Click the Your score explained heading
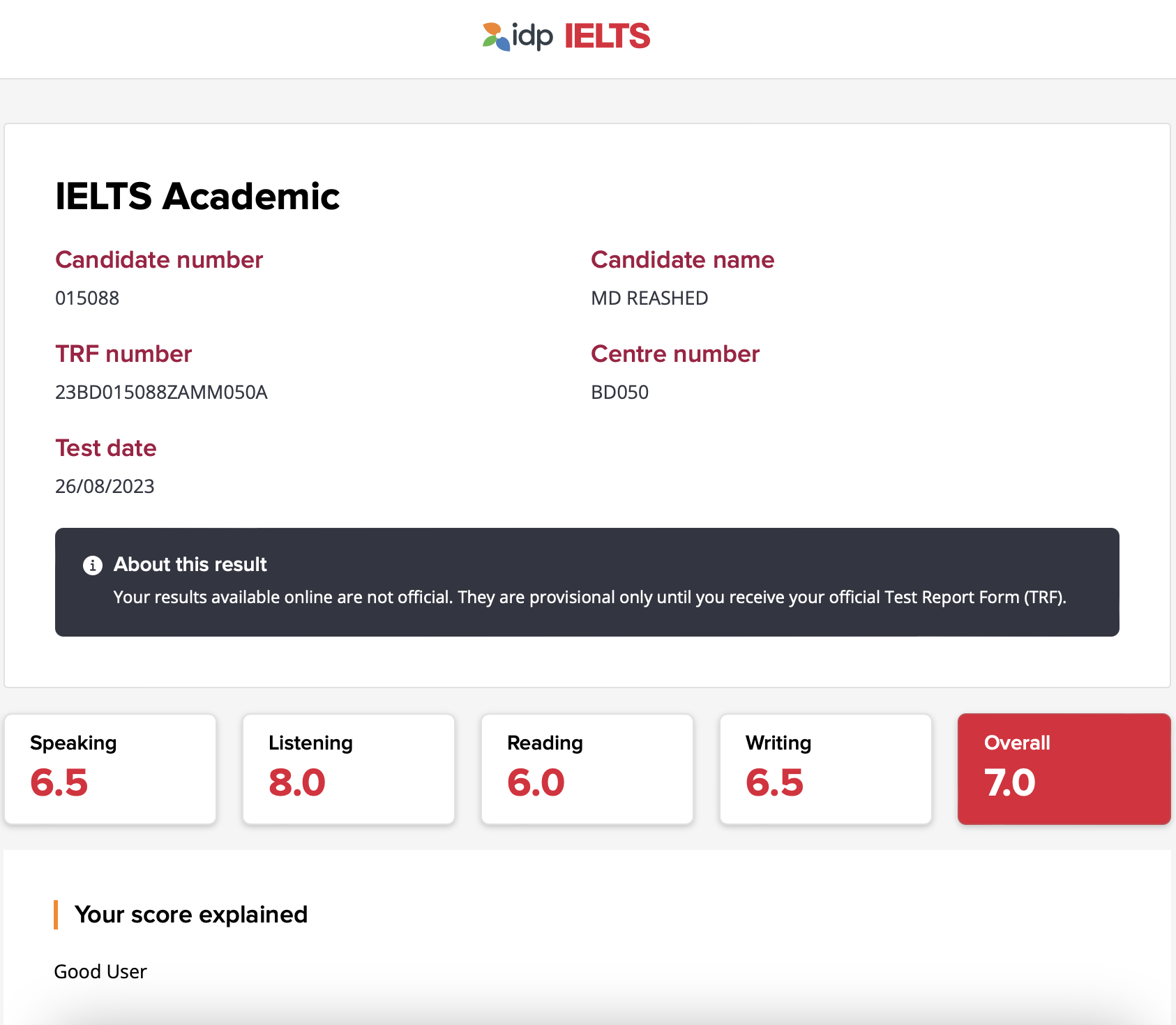This screenshot has width=1176, height=1025. (x=191, y=914)
